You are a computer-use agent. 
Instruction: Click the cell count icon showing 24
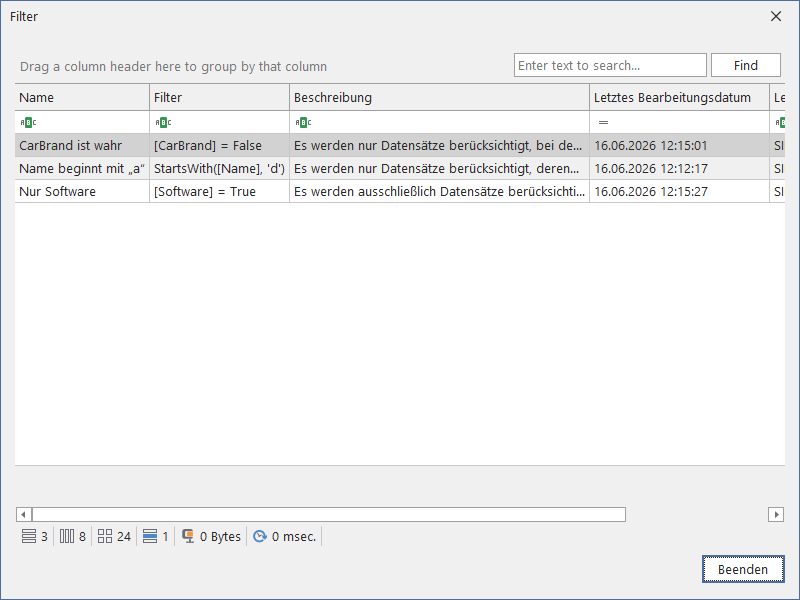(105, 536)
